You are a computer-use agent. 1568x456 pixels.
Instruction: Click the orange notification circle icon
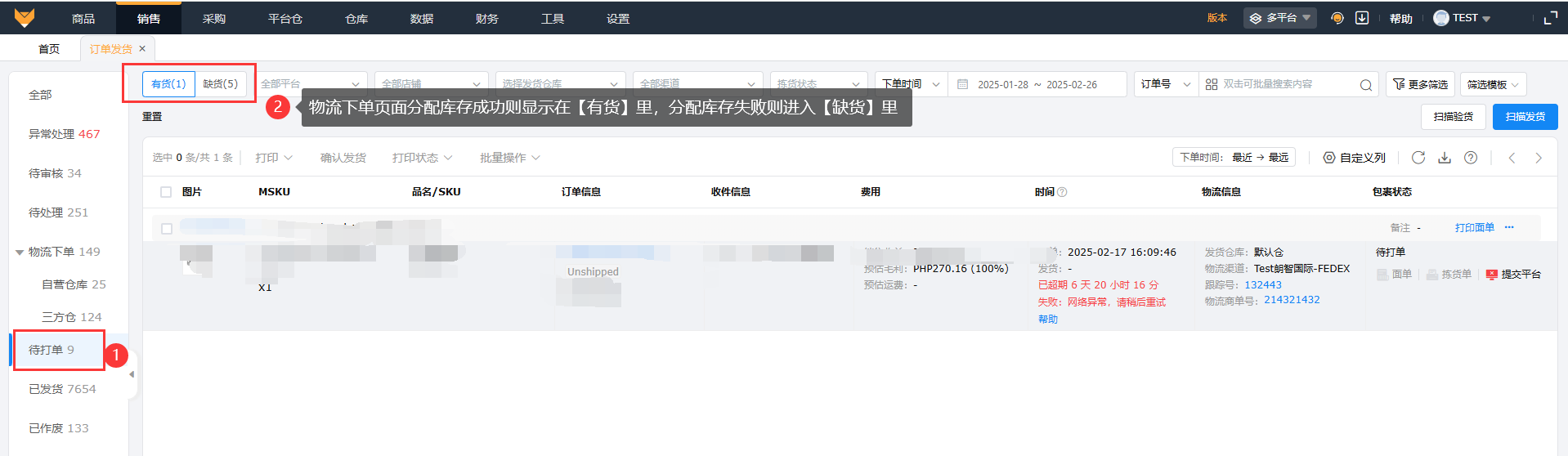(1337, 18)
